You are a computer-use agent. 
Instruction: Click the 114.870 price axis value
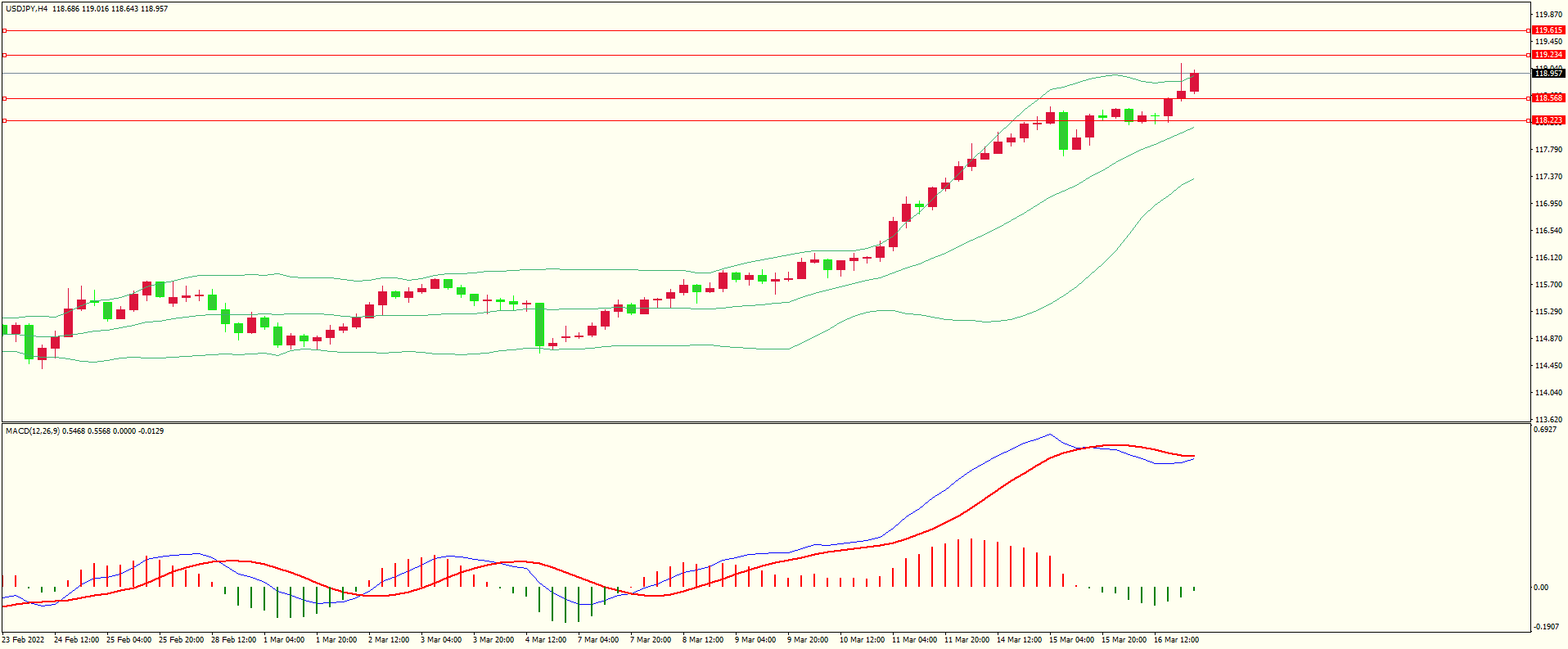point(1548,339)
